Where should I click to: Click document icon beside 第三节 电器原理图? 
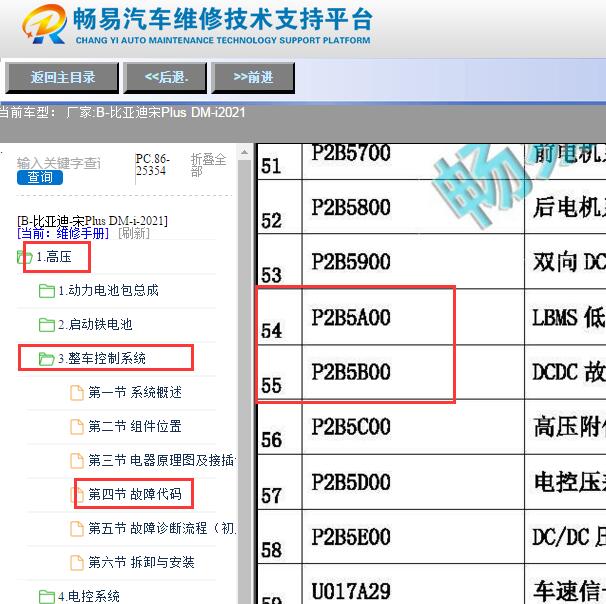77,461
